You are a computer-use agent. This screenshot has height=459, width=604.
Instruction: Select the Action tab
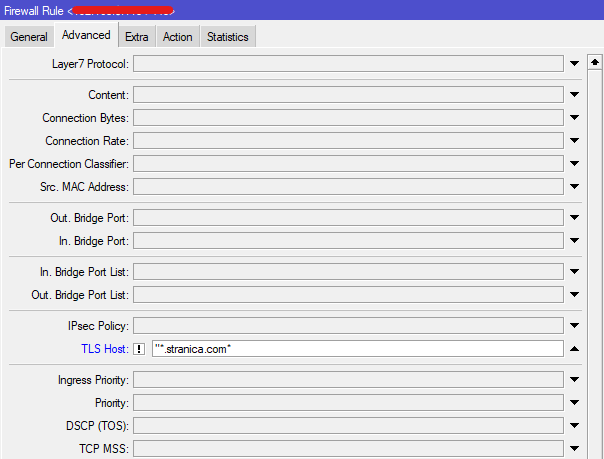[x=177, y=37]
